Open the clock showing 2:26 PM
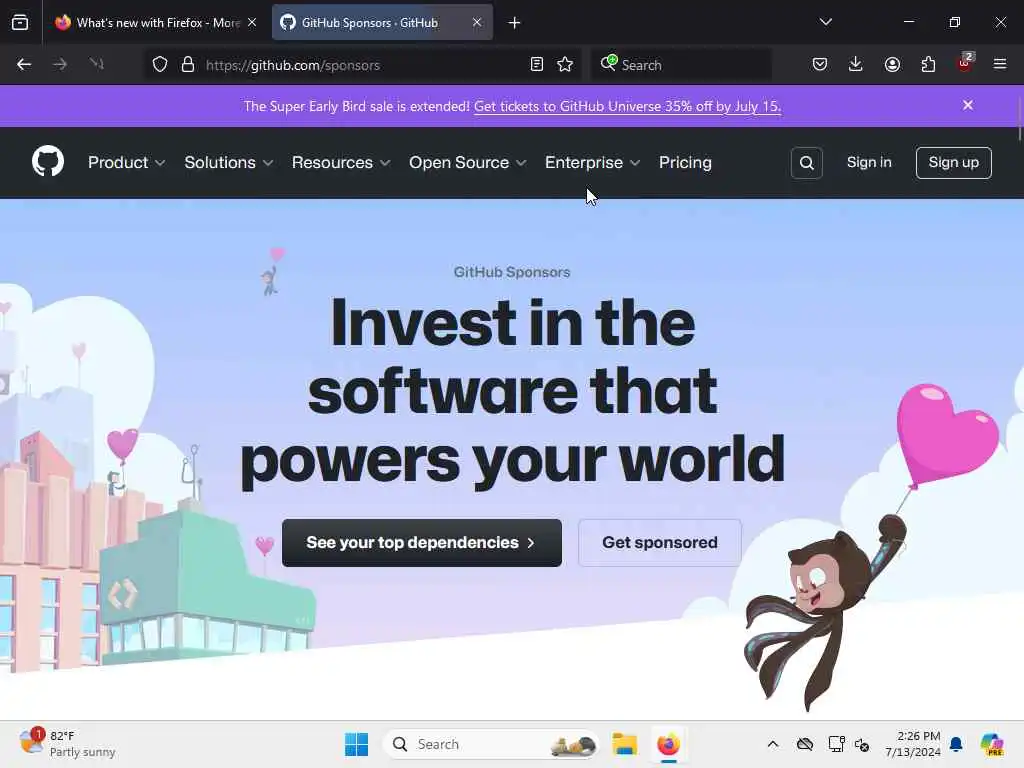The height and width of the screenshot is (768, 1024). (x=912, y=744)
